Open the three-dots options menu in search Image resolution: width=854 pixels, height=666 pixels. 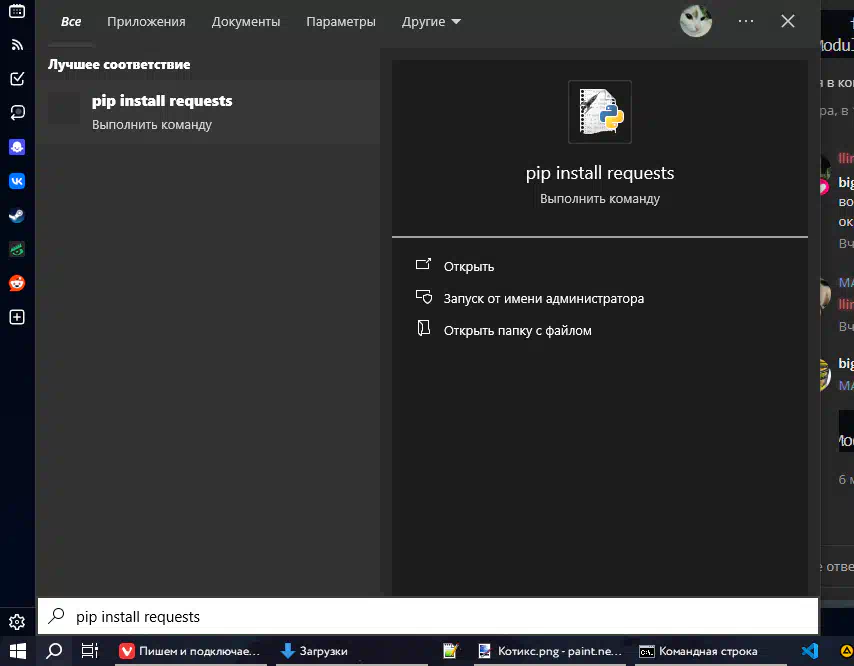(746, 21)
